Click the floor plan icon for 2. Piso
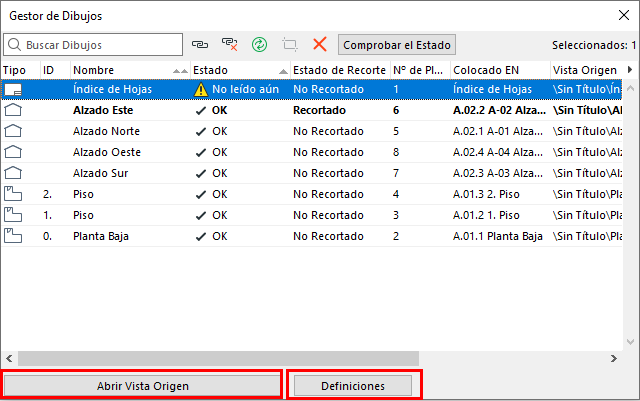640x401 pixels. point(13,194)
